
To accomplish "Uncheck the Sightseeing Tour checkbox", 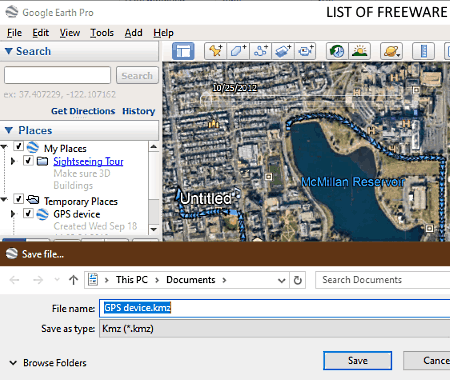I will (28, 161).
